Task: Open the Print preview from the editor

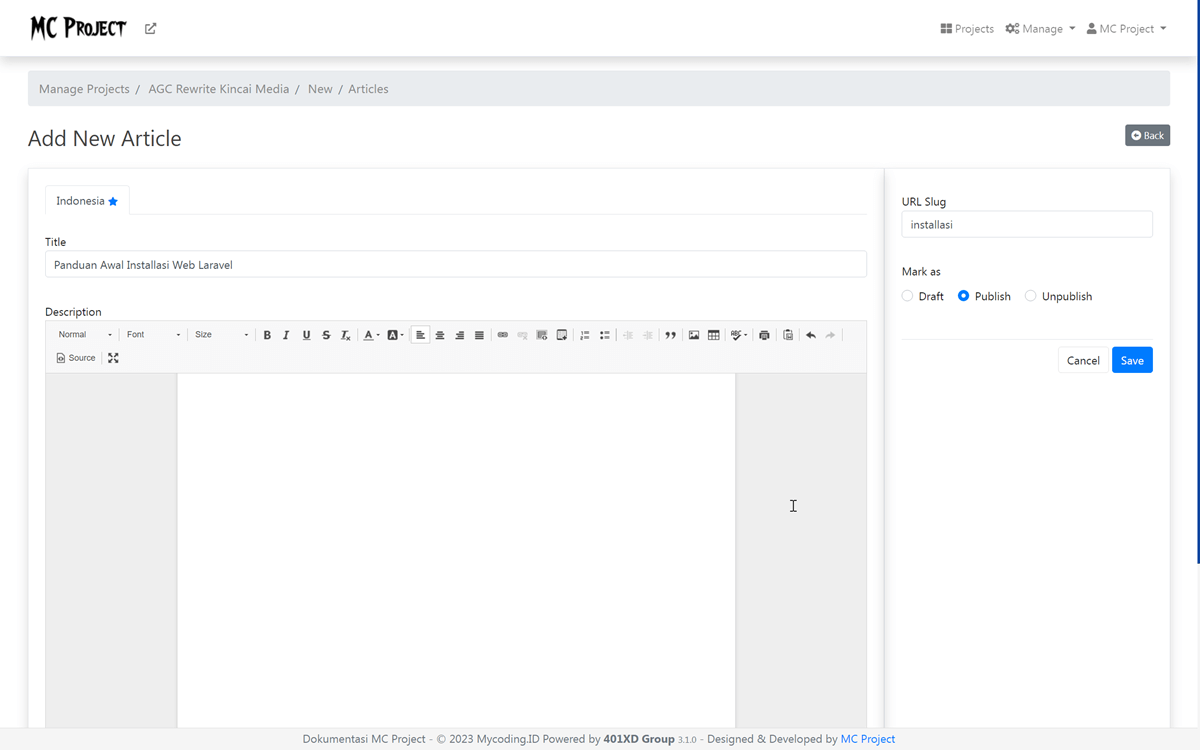Action: pos(764,335)
